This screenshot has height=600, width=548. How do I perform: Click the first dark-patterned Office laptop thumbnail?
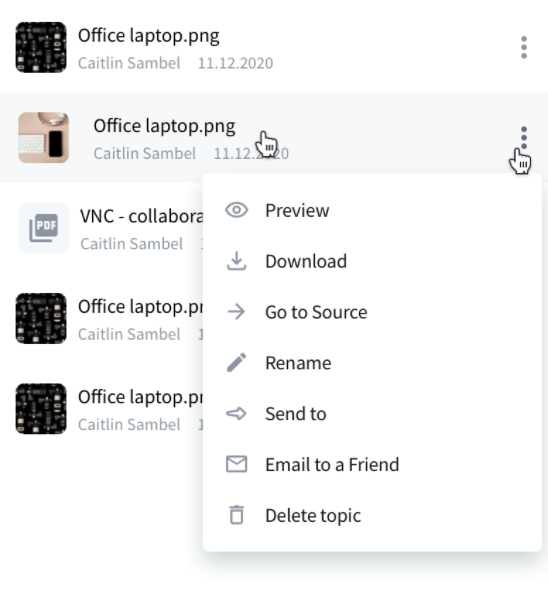point(41,47)
